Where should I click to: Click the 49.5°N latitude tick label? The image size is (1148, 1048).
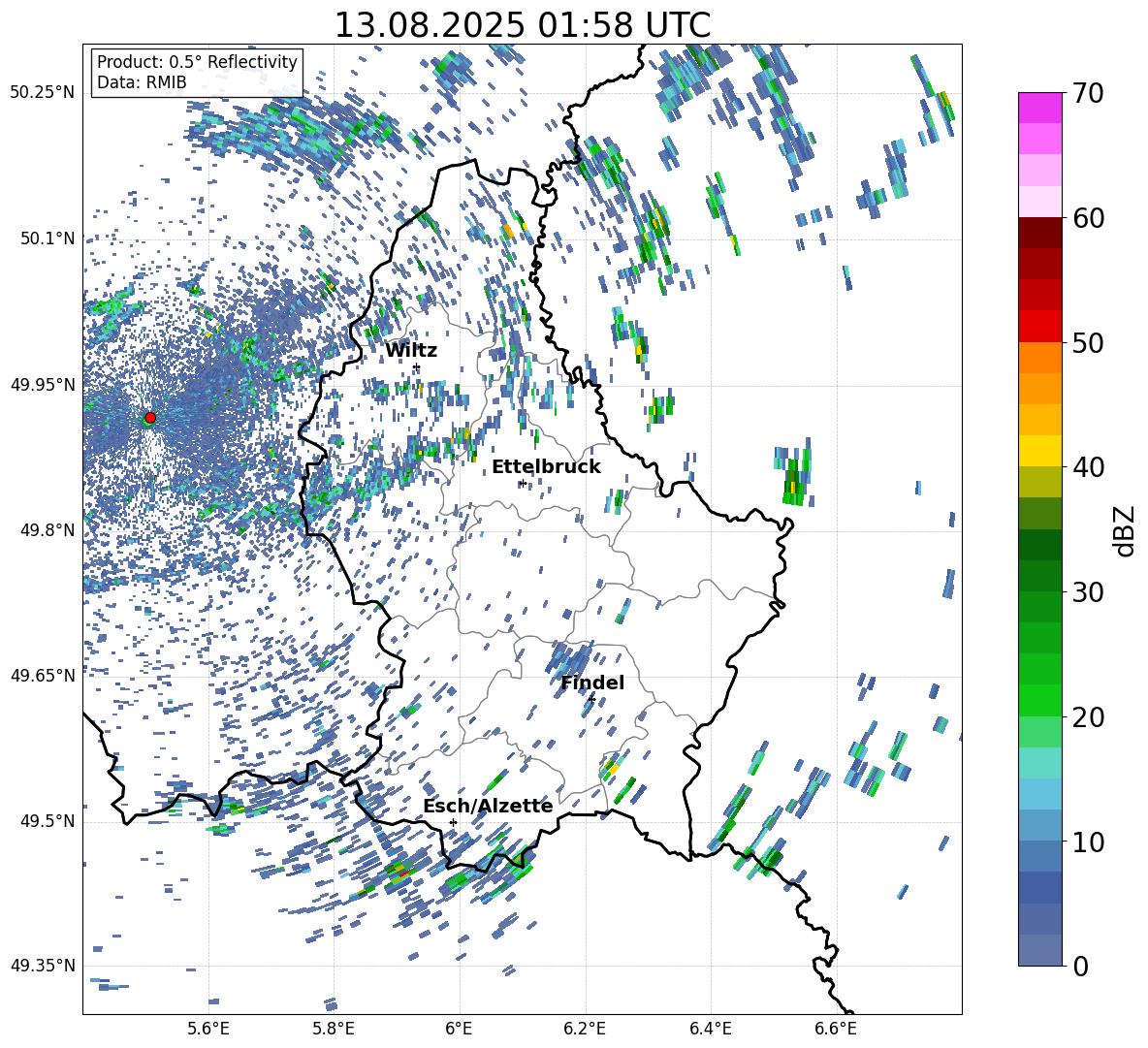click(x=48, y=820)
